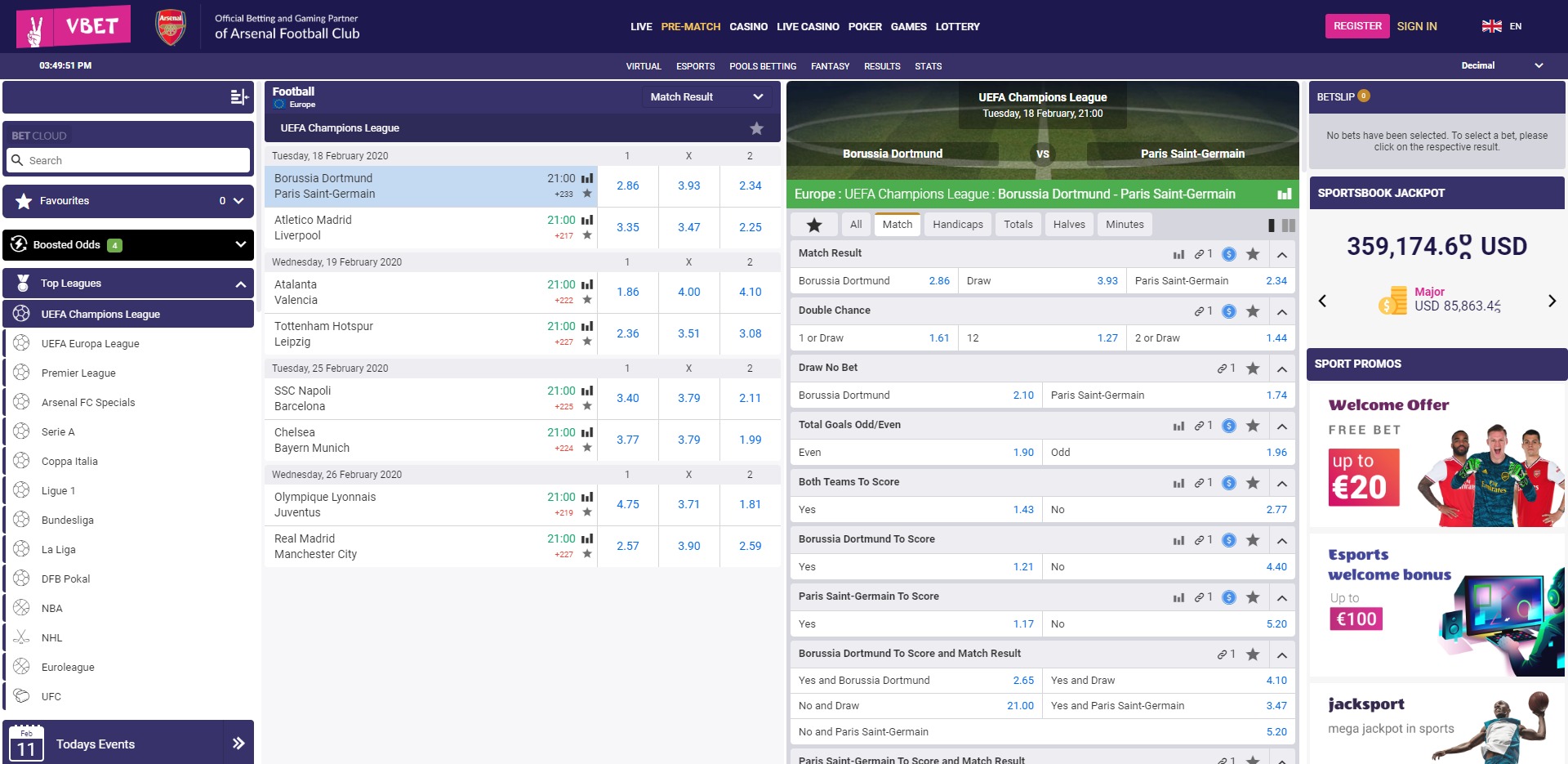Click the REGISTER button
The width and height of the screenshot is (1568, 764).
point(1357,26)
